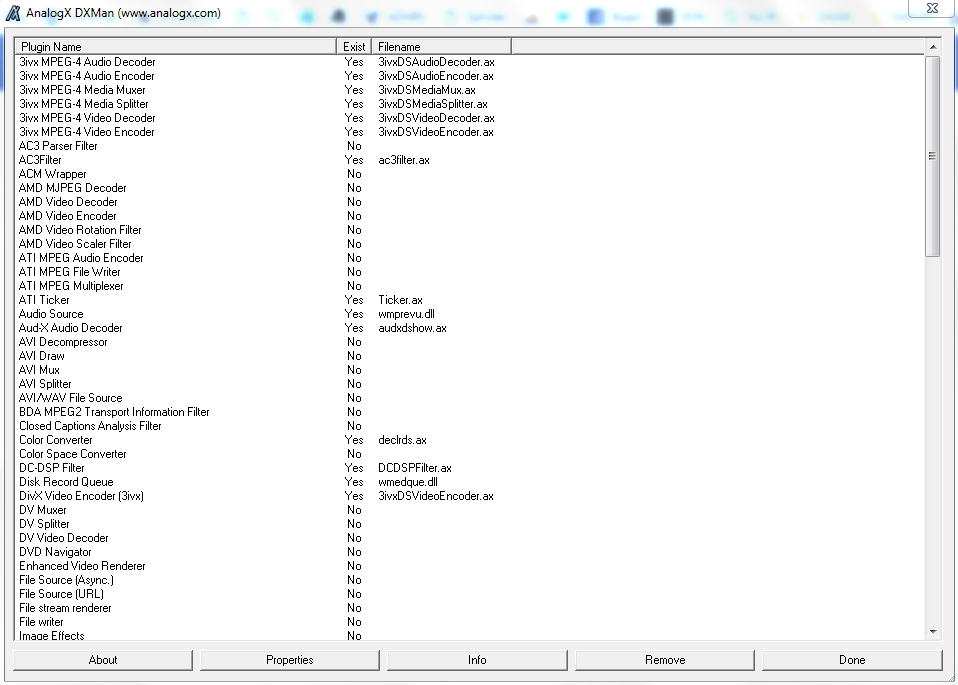Click filename Ticker.ax
The height and width of the screenshot is (685, 958).
tap(400, 300)
